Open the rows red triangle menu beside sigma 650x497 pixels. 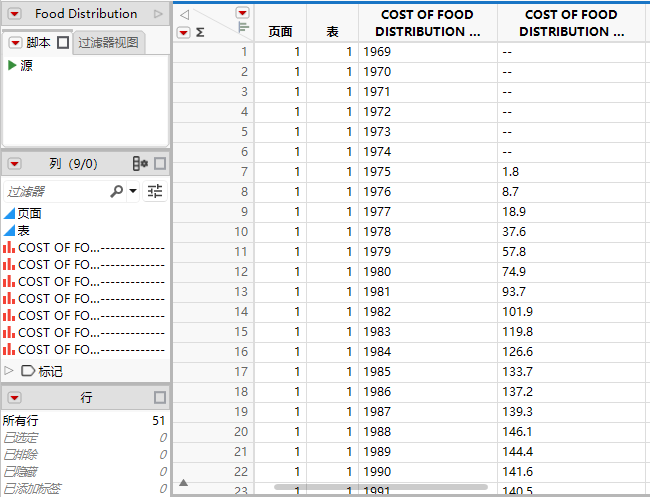pos(183,32)
